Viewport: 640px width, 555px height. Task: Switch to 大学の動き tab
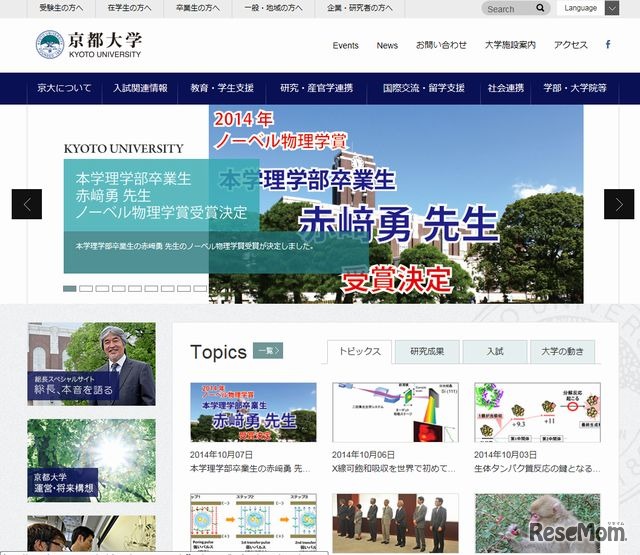562,351
